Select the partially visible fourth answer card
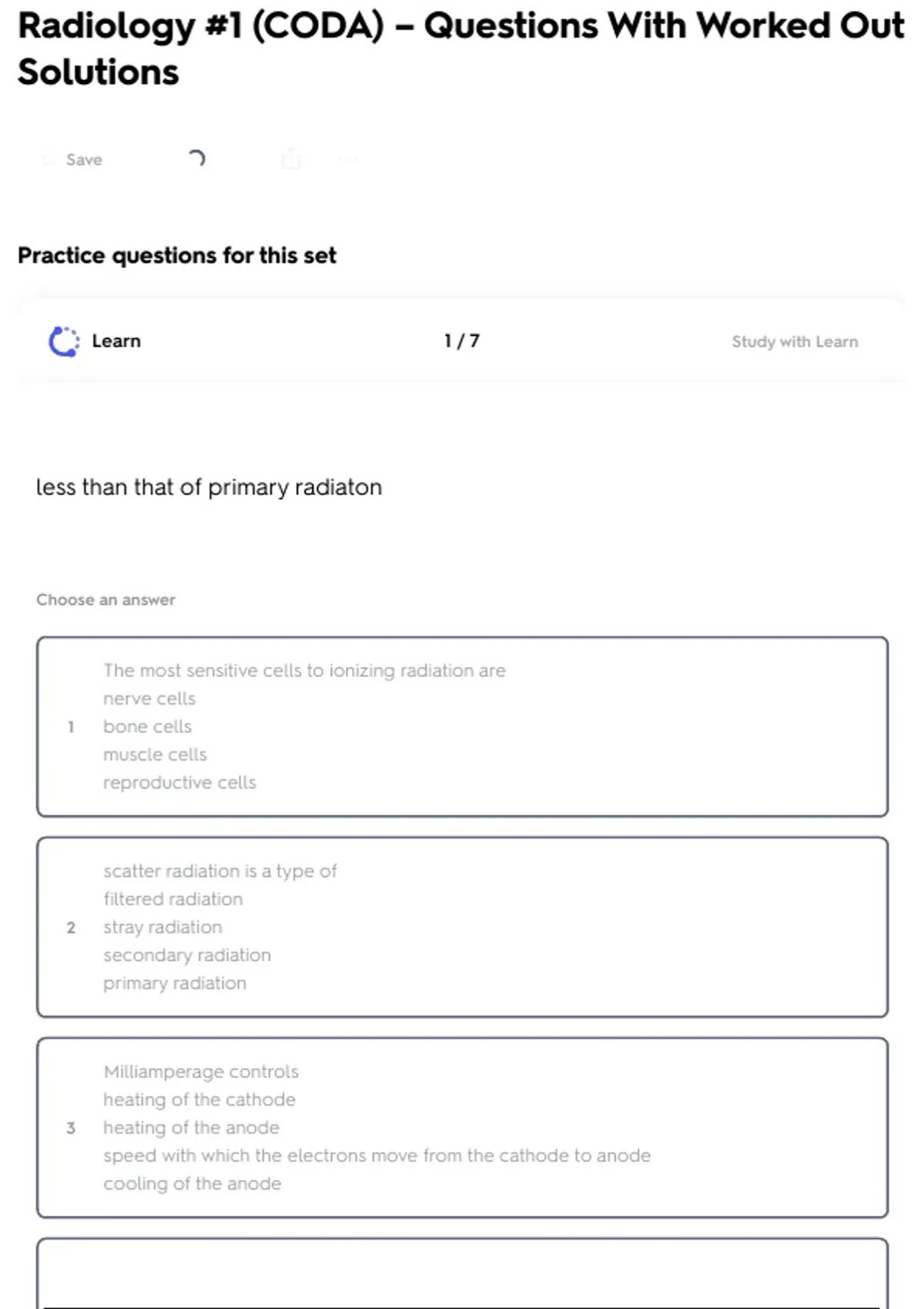Viewport: 924px width, 1309px height. [462, 1274]
